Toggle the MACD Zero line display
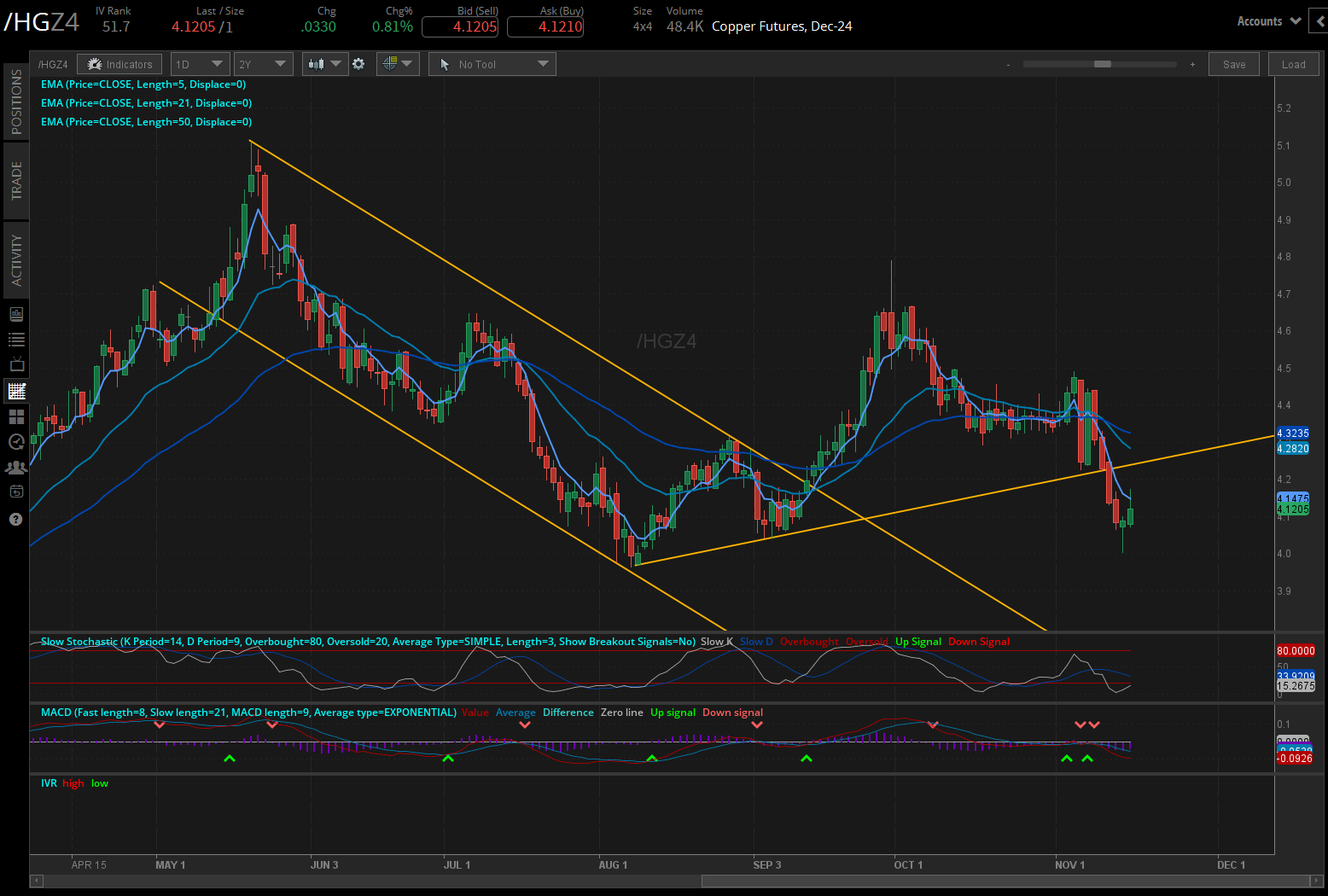The image size is (1328, 896). coord(621,712)
